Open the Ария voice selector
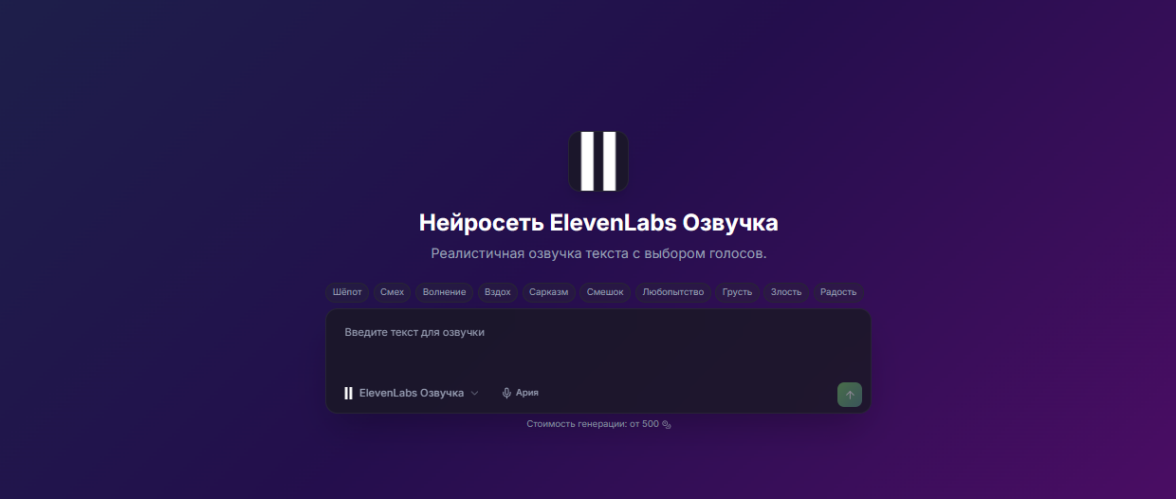1176x499 pixels. (520, 393)
